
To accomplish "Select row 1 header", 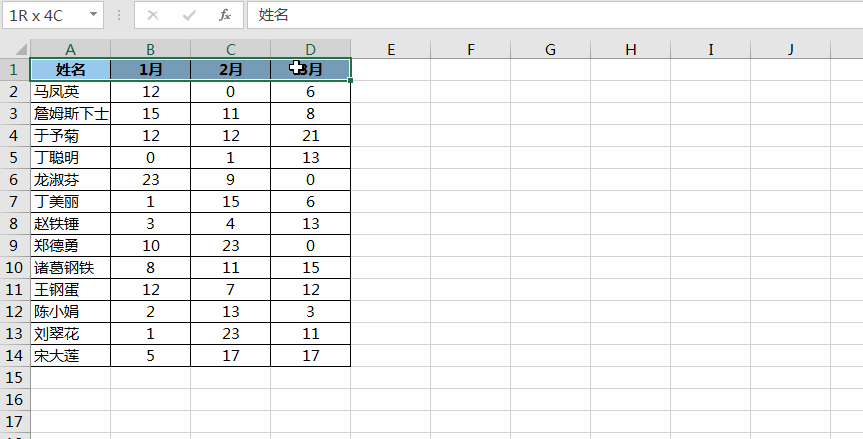I will click(x=14, y=69).
